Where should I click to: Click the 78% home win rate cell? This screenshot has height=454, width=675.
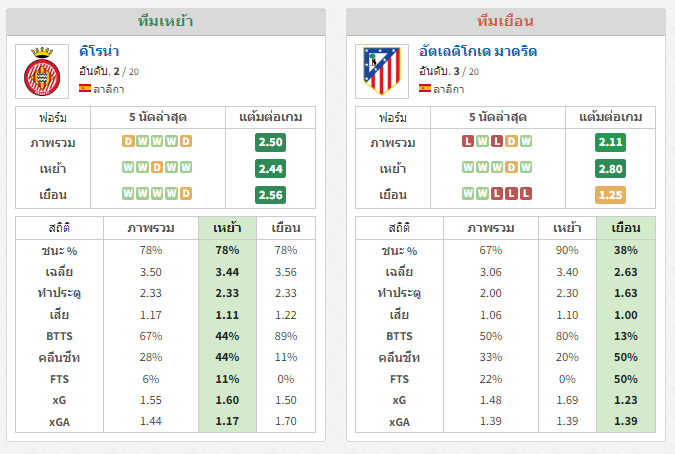coord(227,250)
